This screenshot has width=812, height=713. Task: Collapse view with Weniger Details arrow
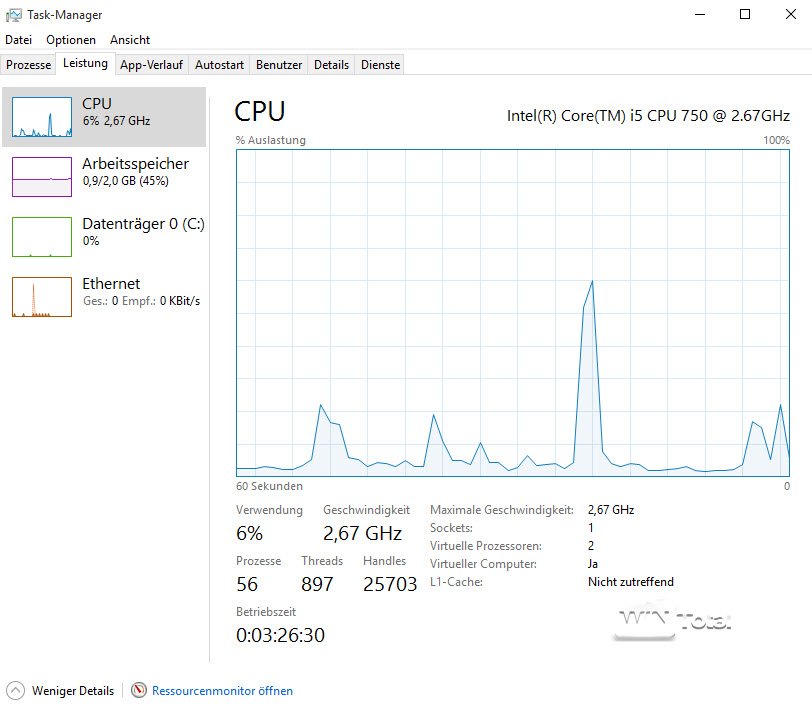click(x=16, y=690)
